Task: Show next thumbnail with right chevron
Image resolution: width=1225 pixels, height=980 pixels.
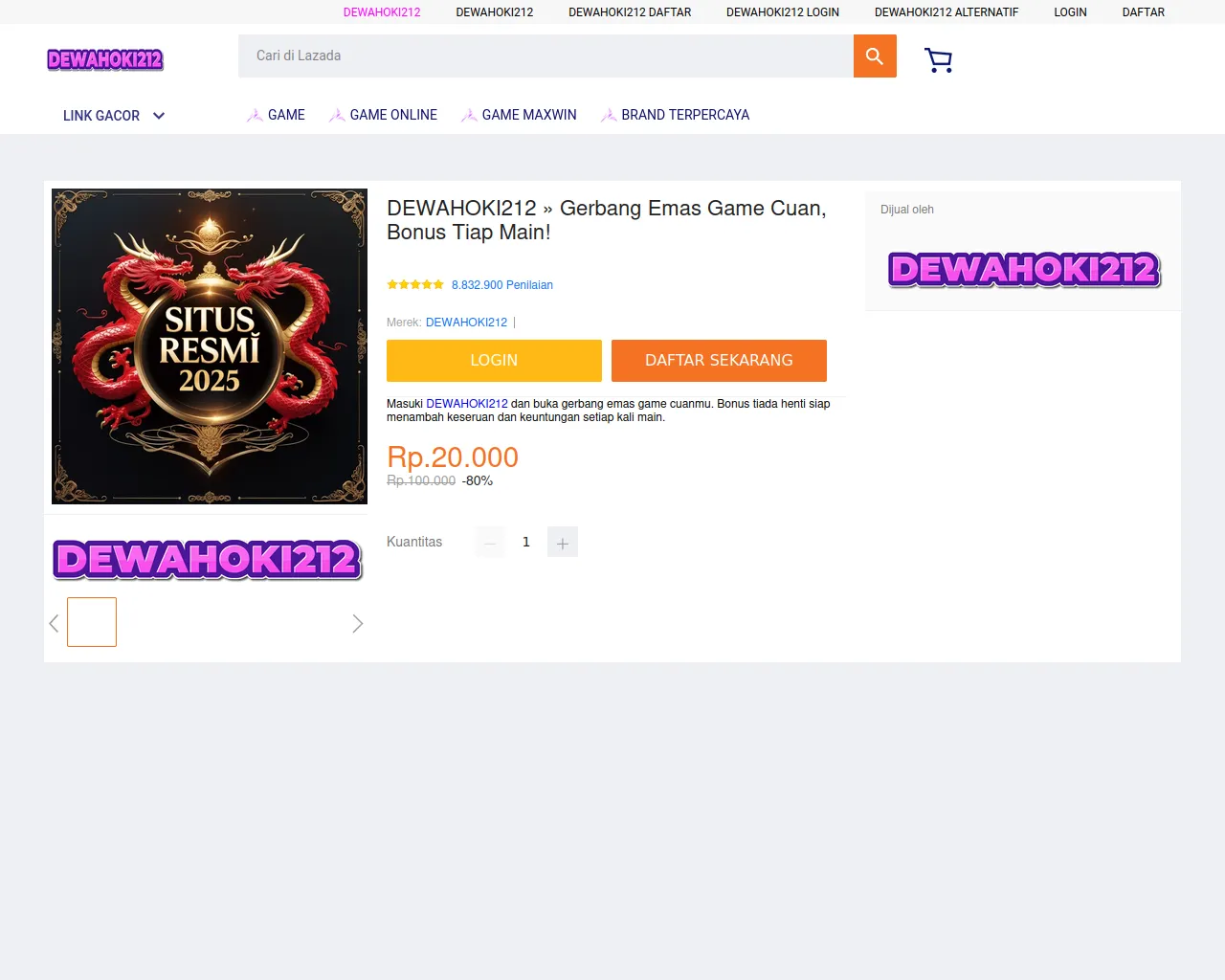Action: tap(357, 623)
